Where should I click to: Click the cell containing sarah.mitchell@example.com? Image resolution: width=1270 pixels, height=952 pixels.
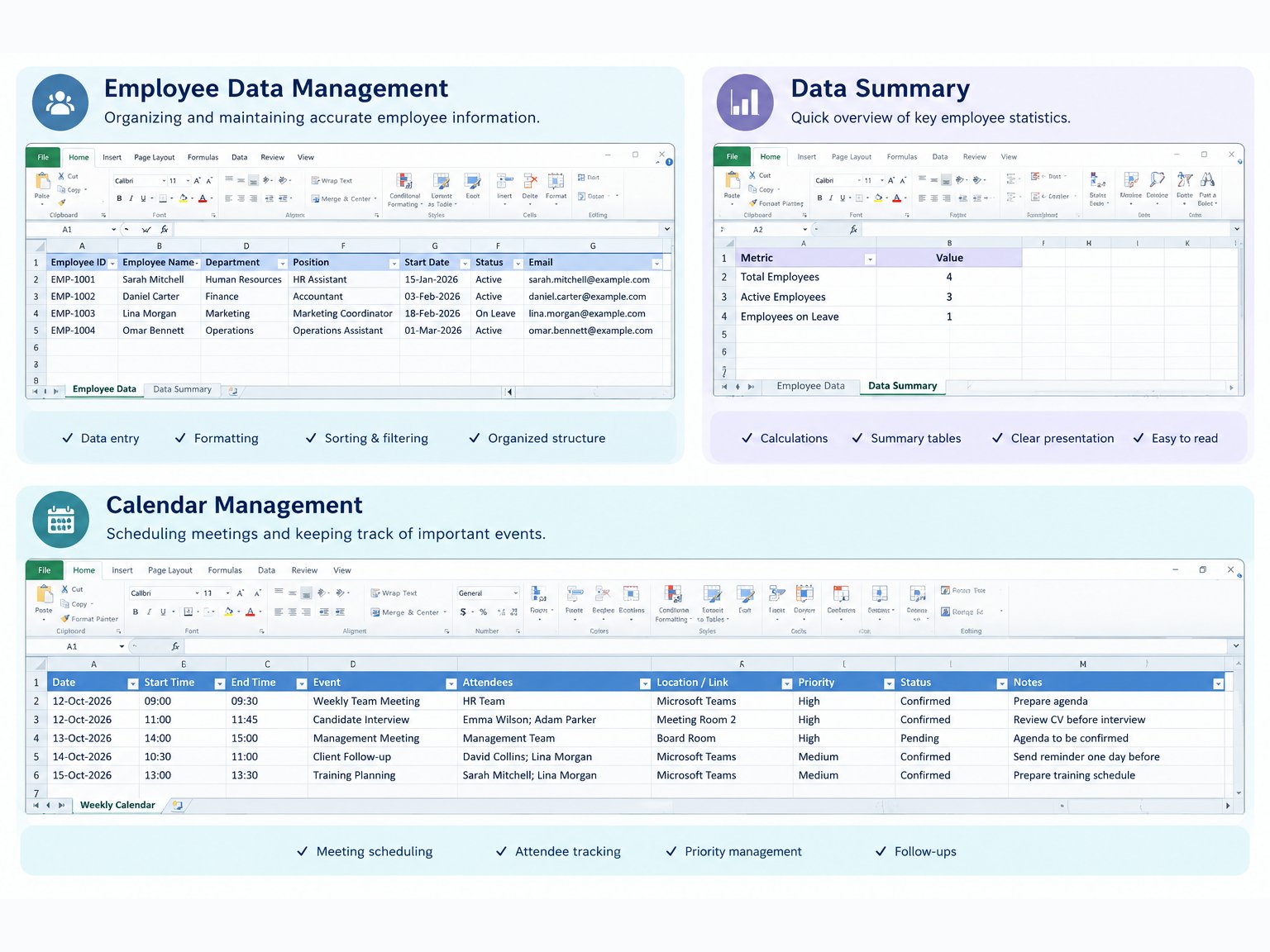[x=593, y=279]
